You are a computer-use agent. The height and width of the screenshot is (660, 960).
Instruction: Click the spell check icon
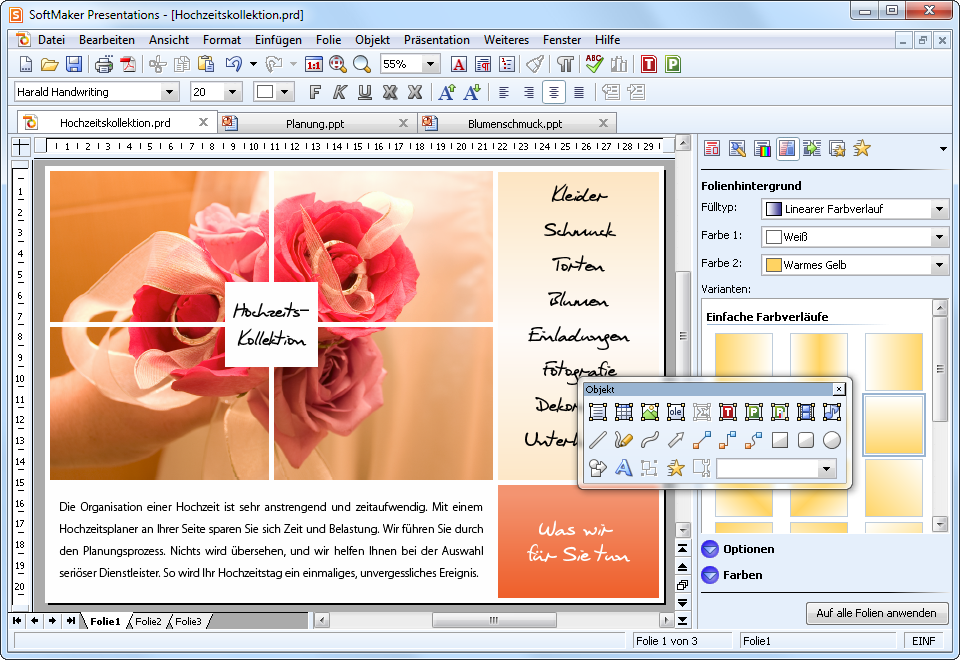click(594, 64)
